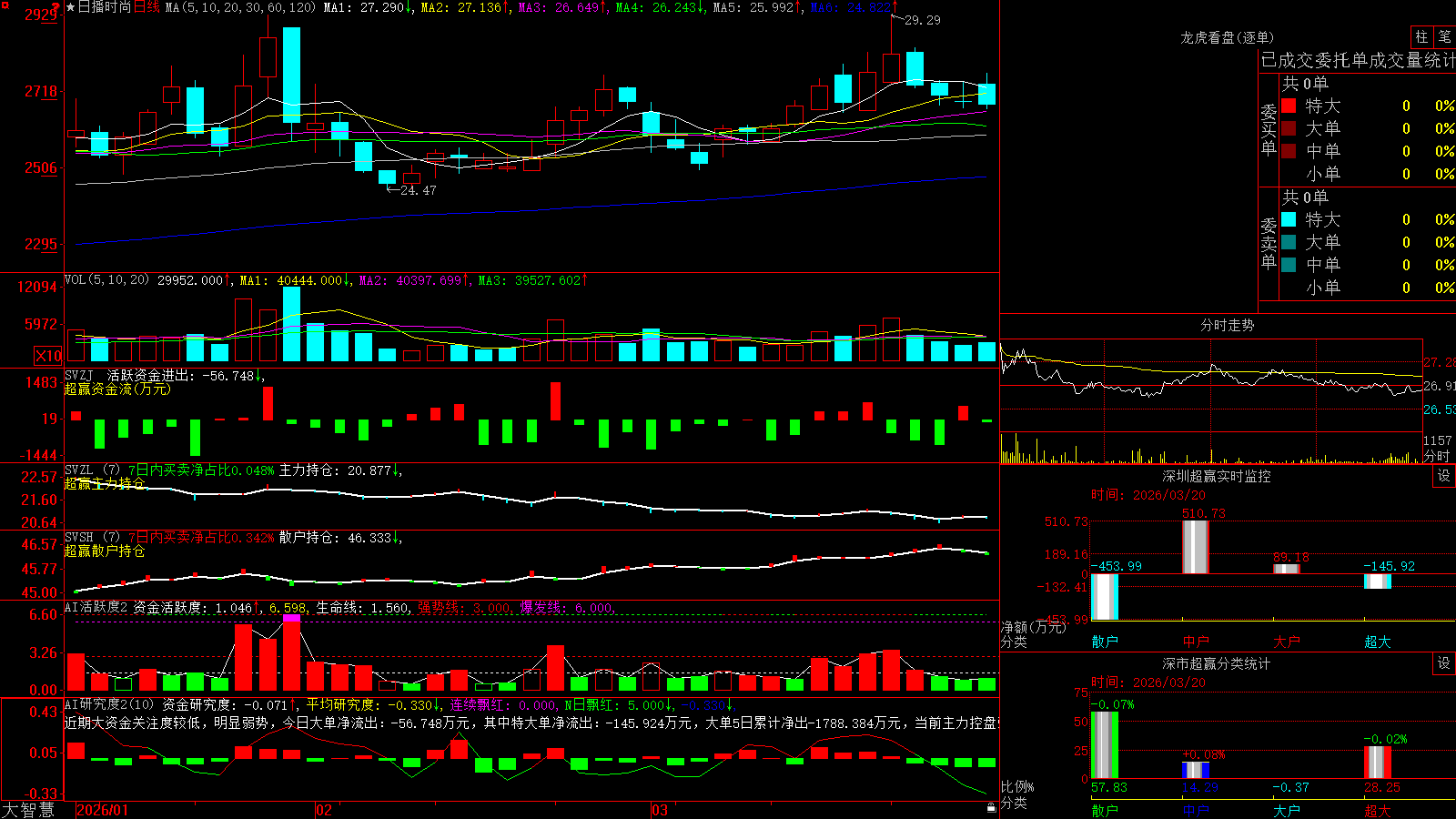Click the 2026/01 timeline marker

pos(103,810)
